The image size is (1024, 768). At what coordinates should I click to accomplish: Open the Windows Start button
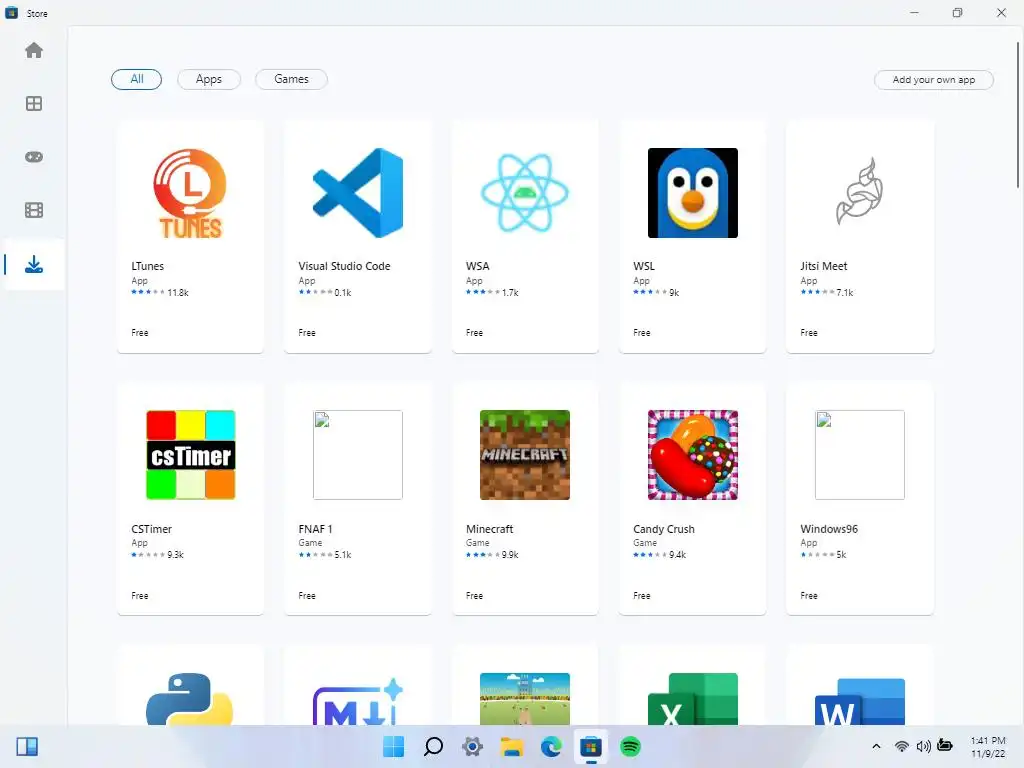point(394,746)
